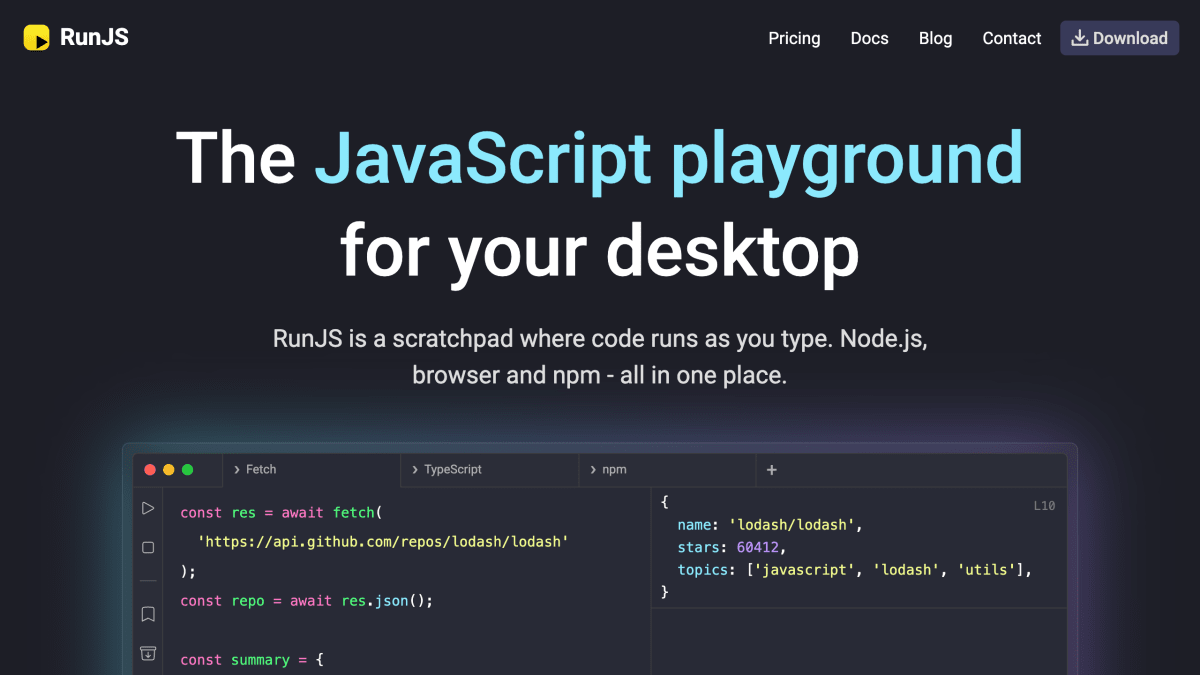
Task: Click the 'const summary = {' line
Action: point(252,660)
